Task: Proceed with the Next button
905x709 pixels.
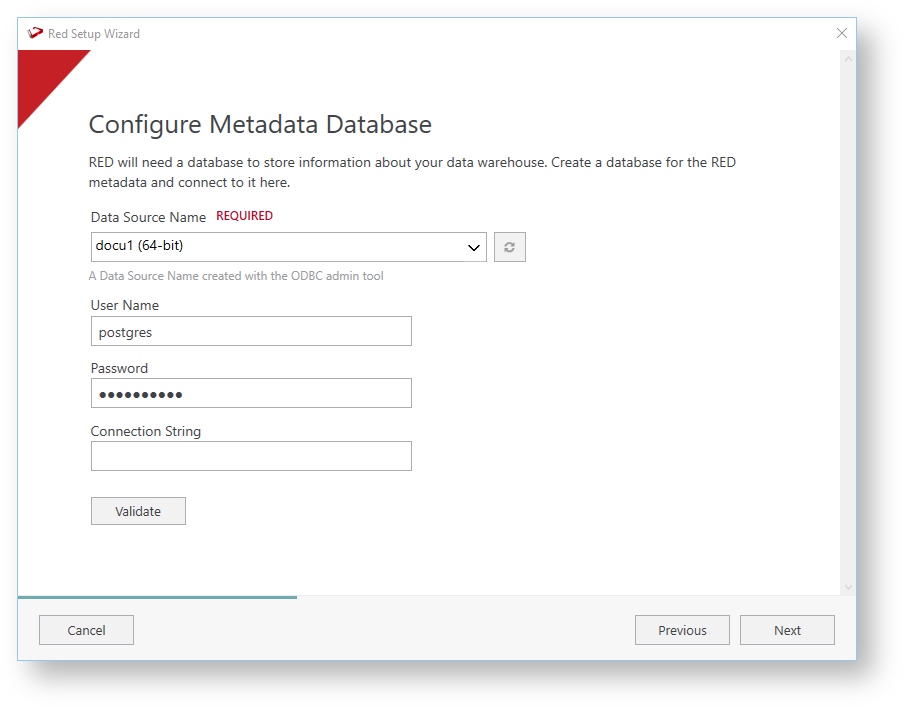Action: pos(787,630)
